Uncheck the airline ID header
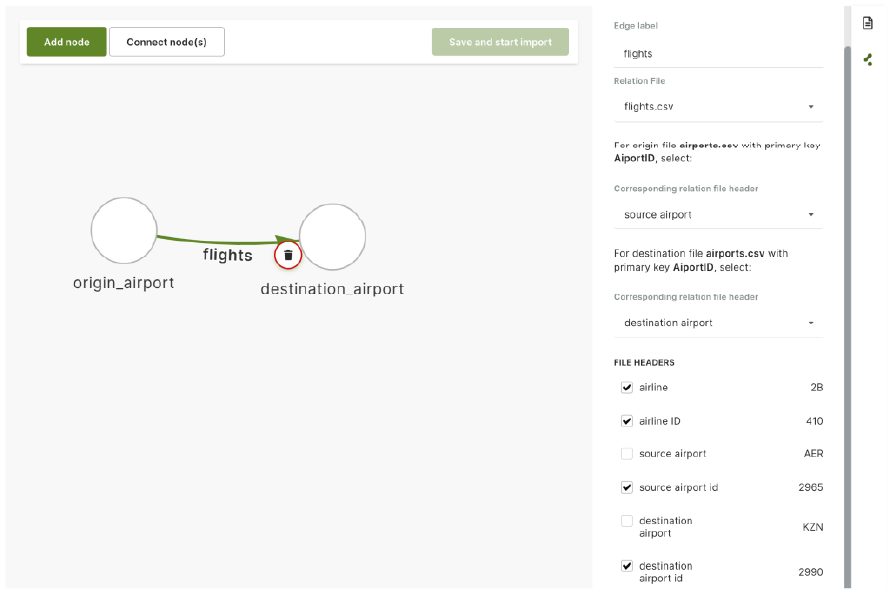891x589 pixels. click(627, 421)
